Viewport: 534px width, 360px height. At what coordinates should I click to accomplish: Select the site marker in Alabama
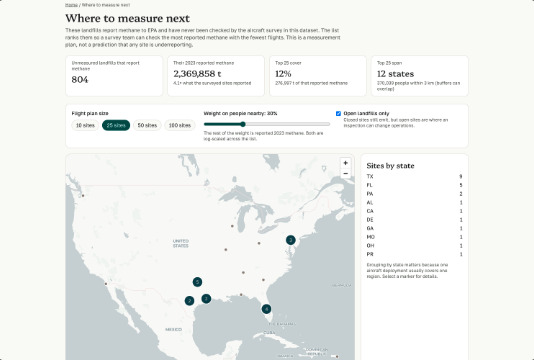(x=243, y=272)
